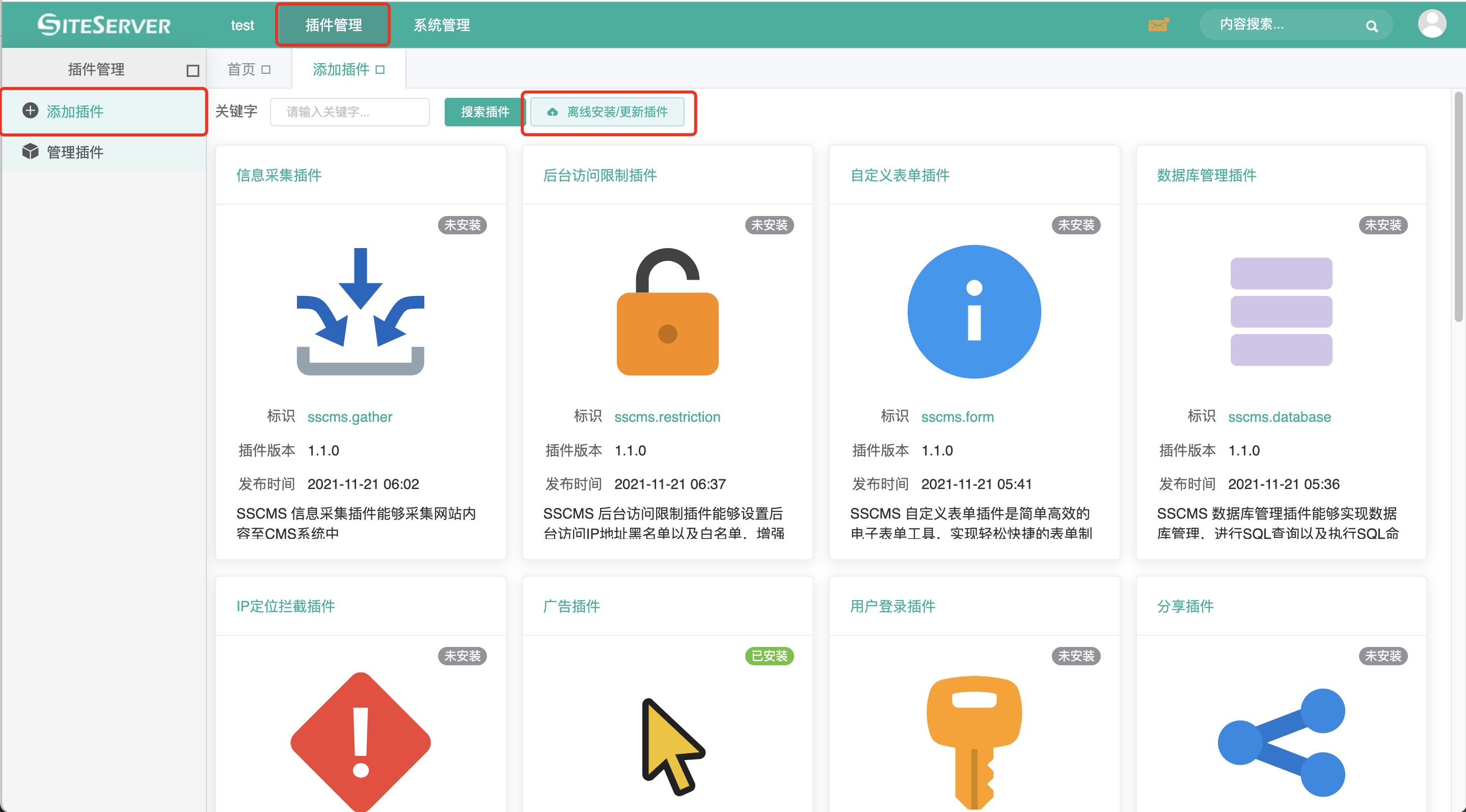Viewport: 1466px width, 812px height.
Task: Click the magnifier icon in content search
Action: point(1372,25)
